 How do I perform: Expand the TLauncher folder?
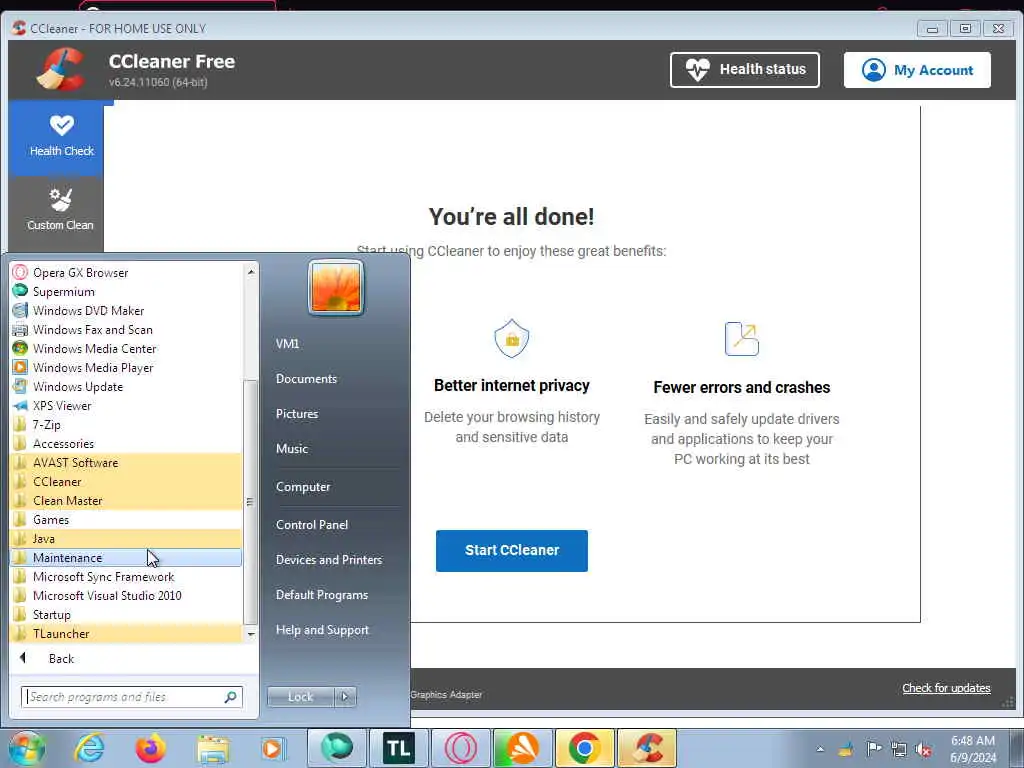pos(126,633)
